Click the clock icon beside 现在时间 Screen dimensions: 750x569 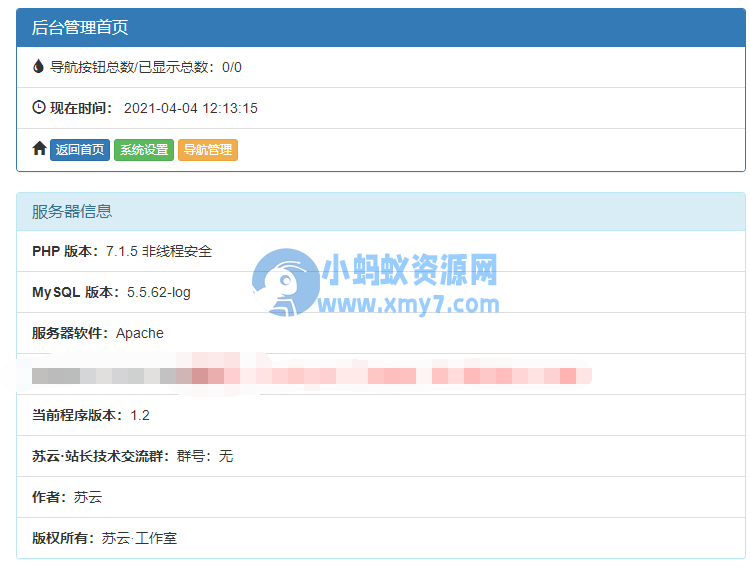[39, 108]
